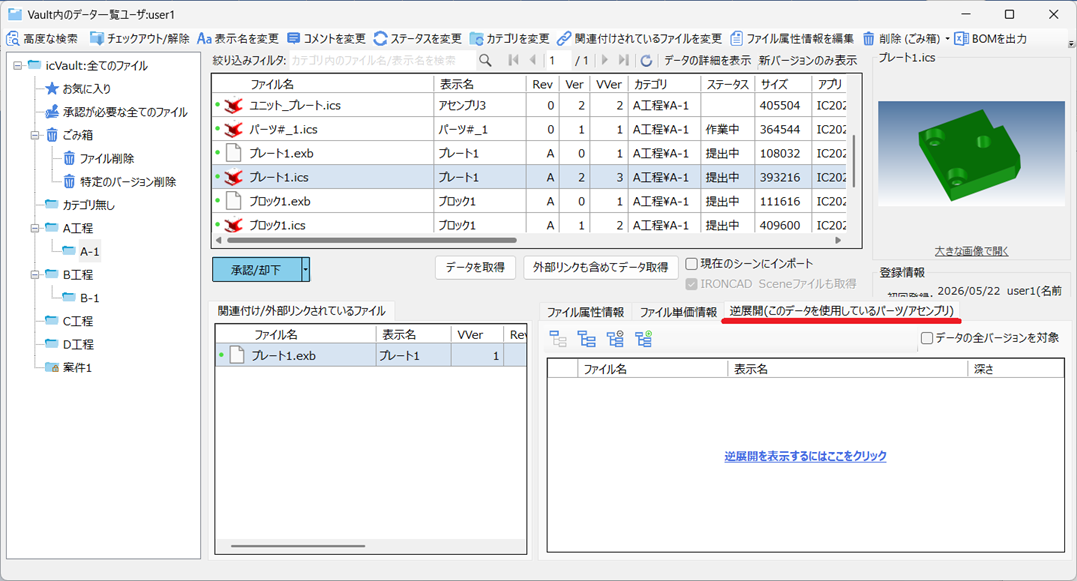Jump to the first page with the arrow
This screenshot has height=581, width=1077.
pos(513,60)
